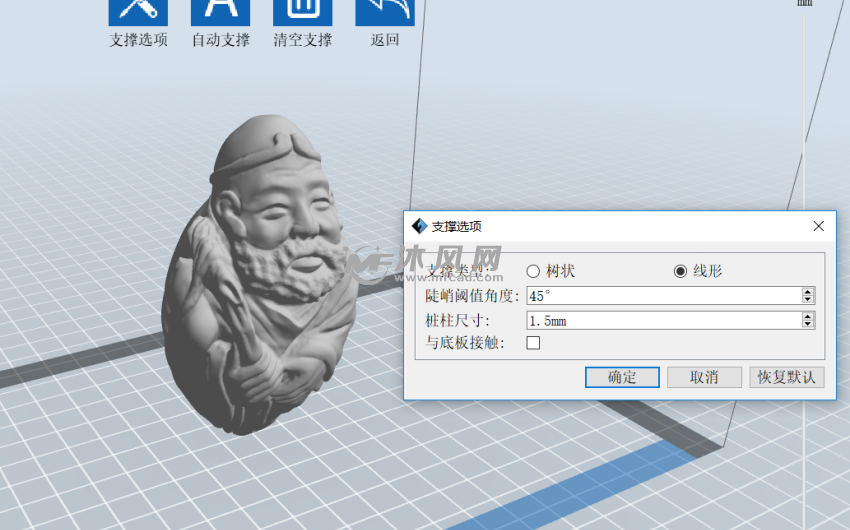This screenshot has height=530, width=850.
Task: Close the 支撑选项 dialog
Action: pyautogui.click(x=819, y=226)
